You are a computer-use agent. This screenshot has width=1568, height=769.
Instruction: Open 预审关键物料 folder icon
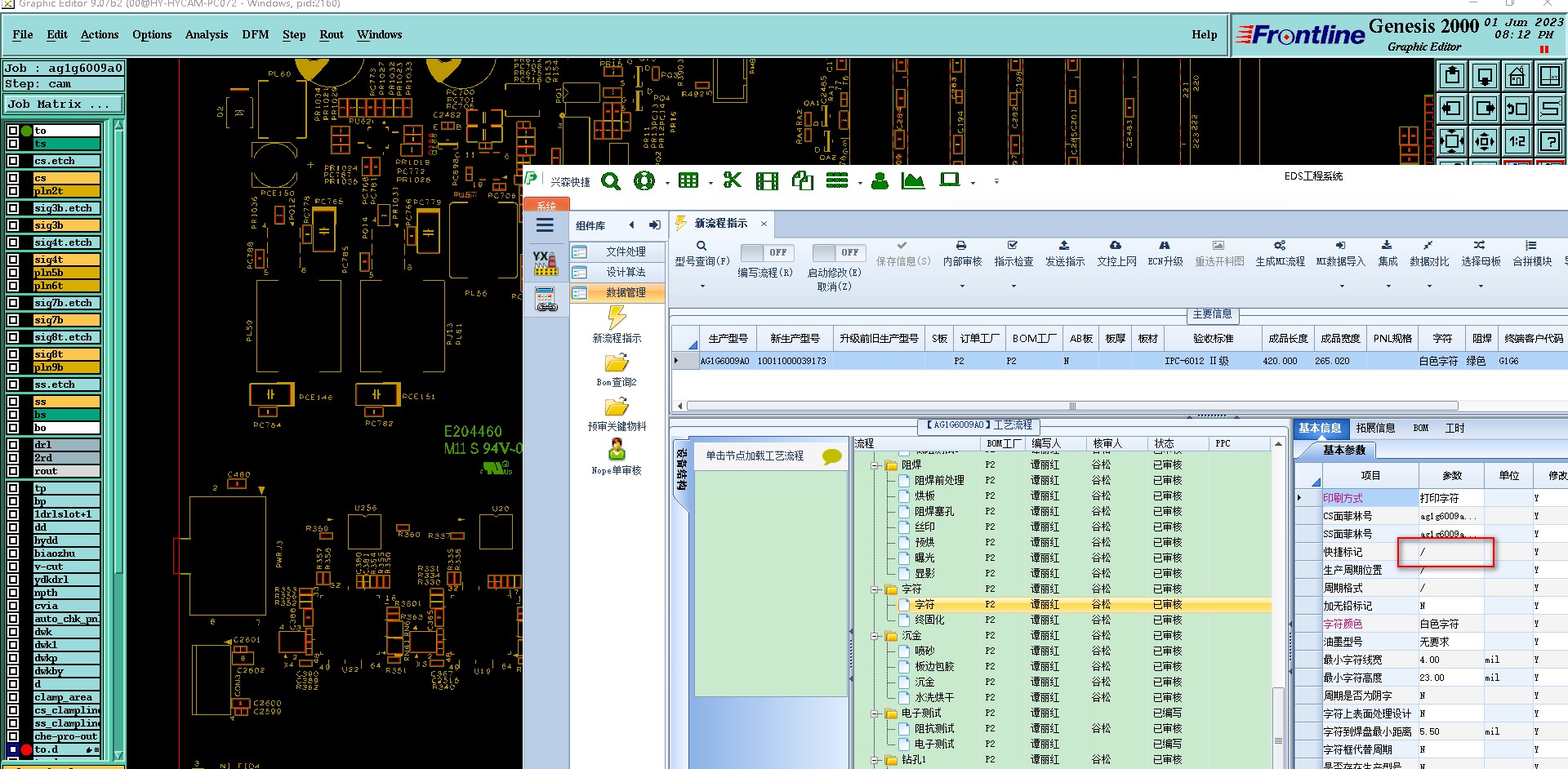click(617, 407)
